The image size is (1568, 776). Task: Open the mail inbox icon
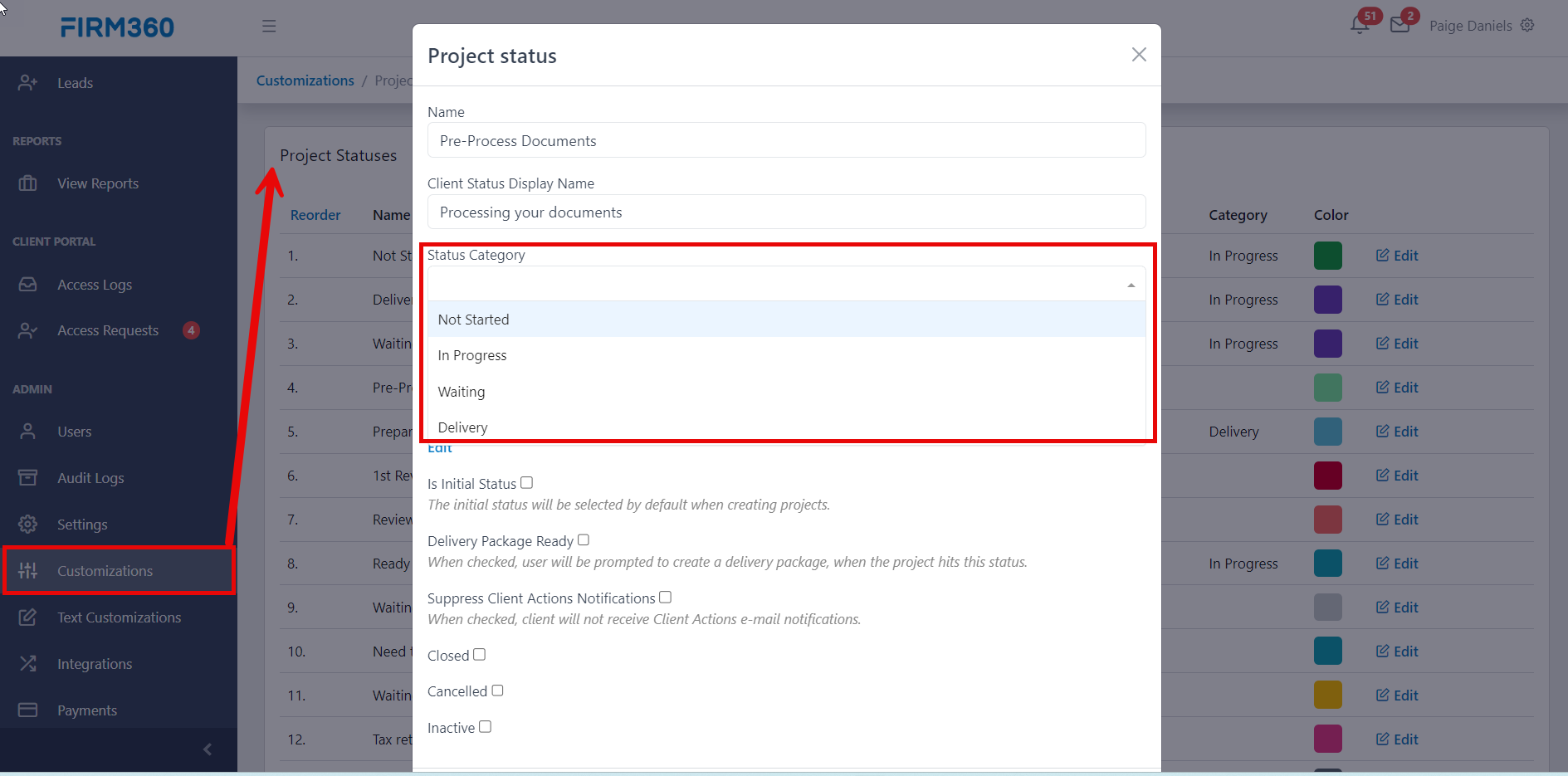pyautogui.click(x=1399, y=25)
